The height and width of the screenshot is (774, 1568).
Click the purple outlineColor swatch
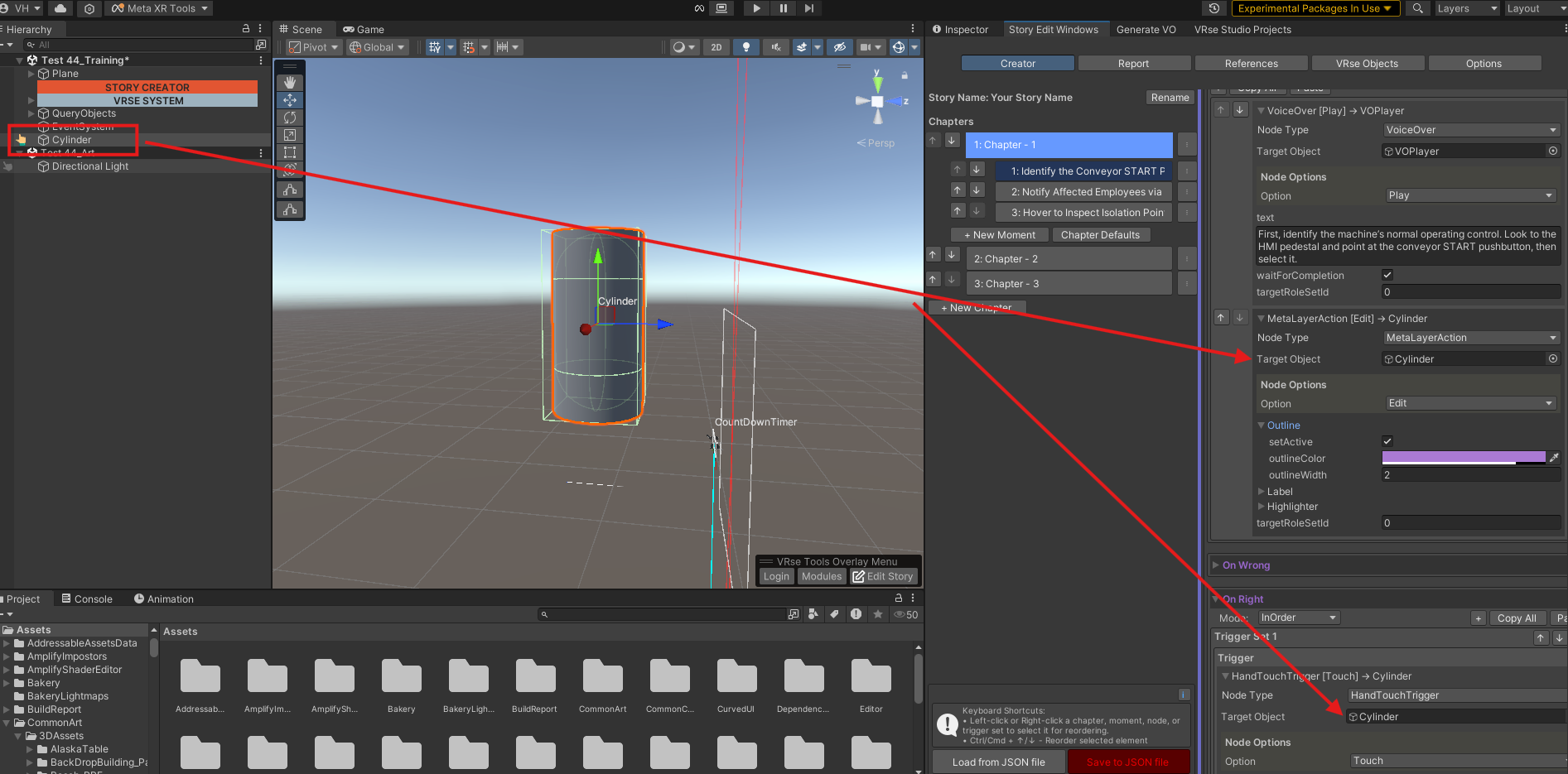pos(1463,458)
